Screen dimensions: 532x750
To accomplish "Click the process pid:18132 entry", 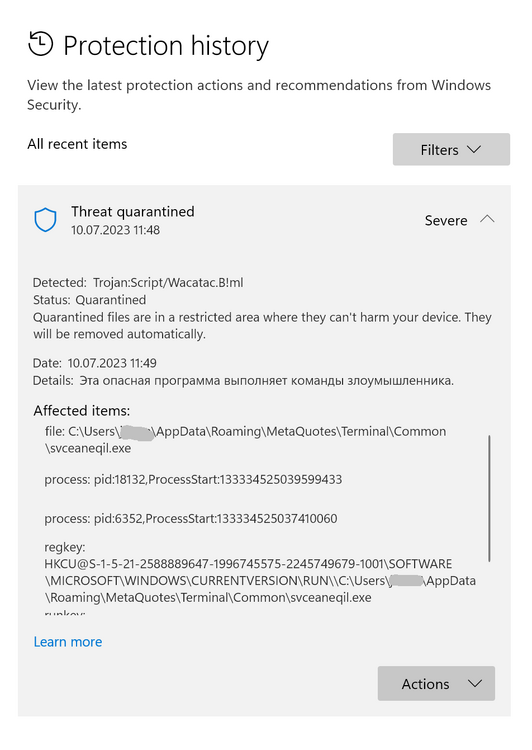I will pyautogui.click(x=193, y=480).
